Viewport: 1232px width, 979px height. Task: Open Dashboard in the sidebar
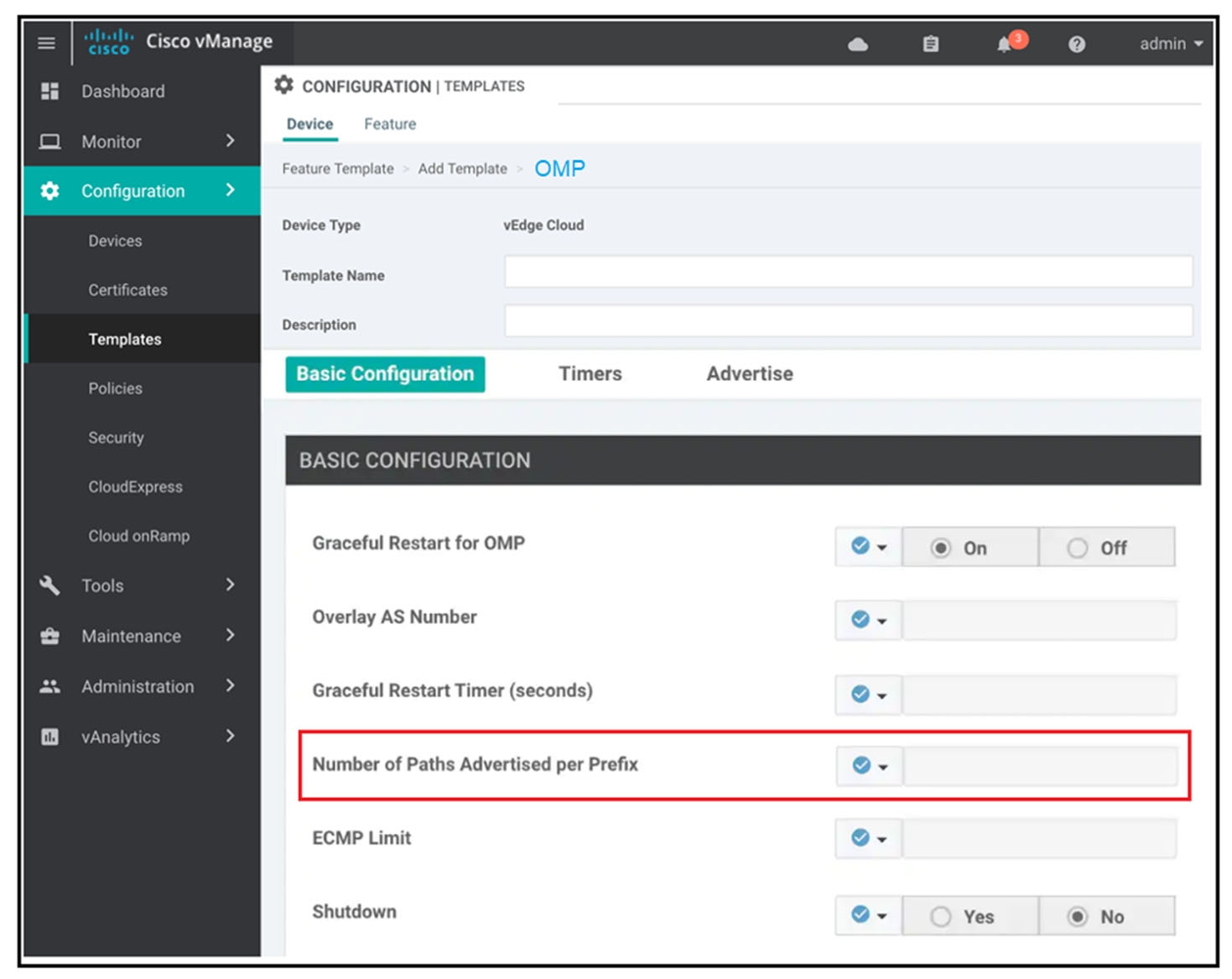pyautogui.click(x=123, y=91)
